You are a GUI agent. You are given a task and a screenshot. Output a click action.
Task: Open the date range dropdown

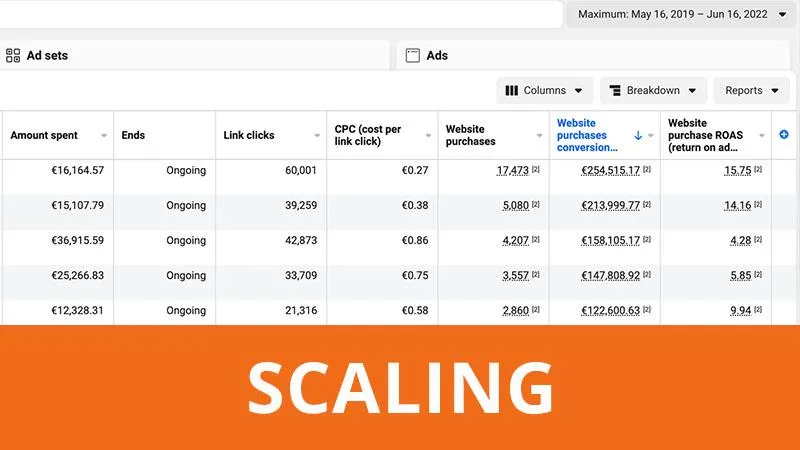[x=680, y=14]
